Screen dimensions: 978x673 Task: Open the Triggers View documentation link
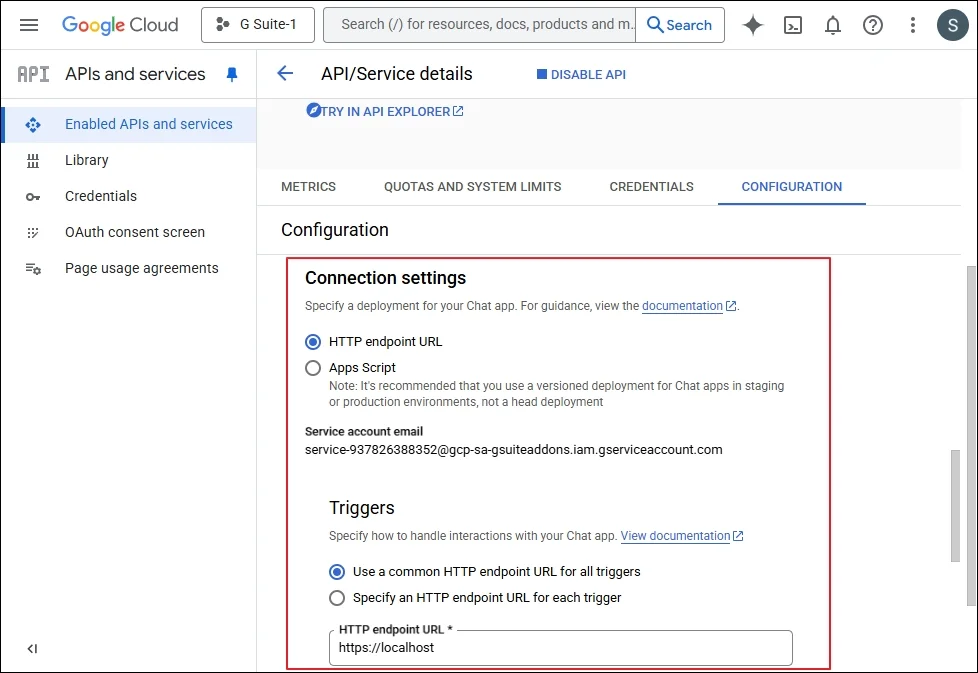(675, 536)
